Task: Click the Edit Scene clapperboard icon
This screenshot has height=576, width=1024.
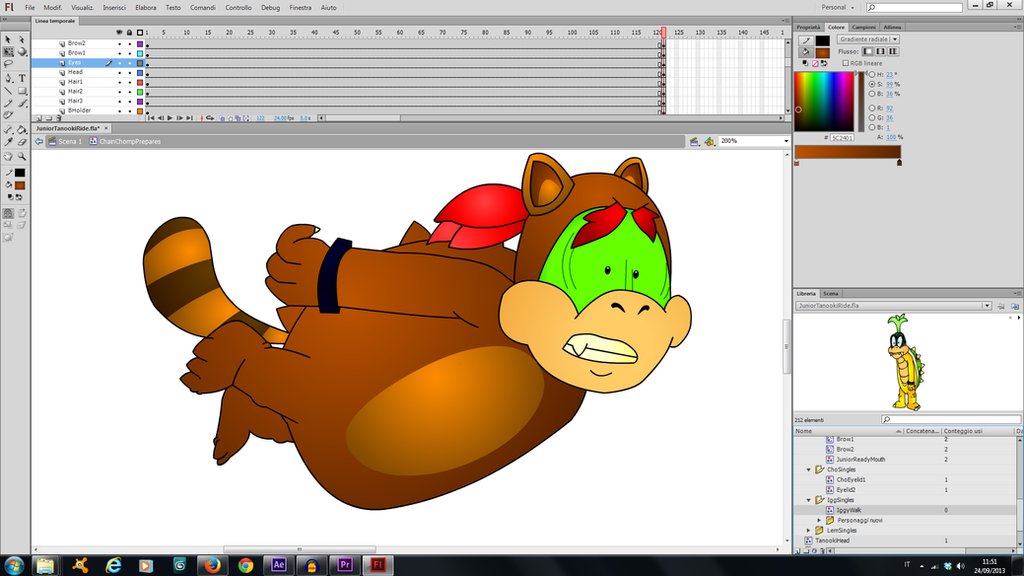Action: pos(694,141)
